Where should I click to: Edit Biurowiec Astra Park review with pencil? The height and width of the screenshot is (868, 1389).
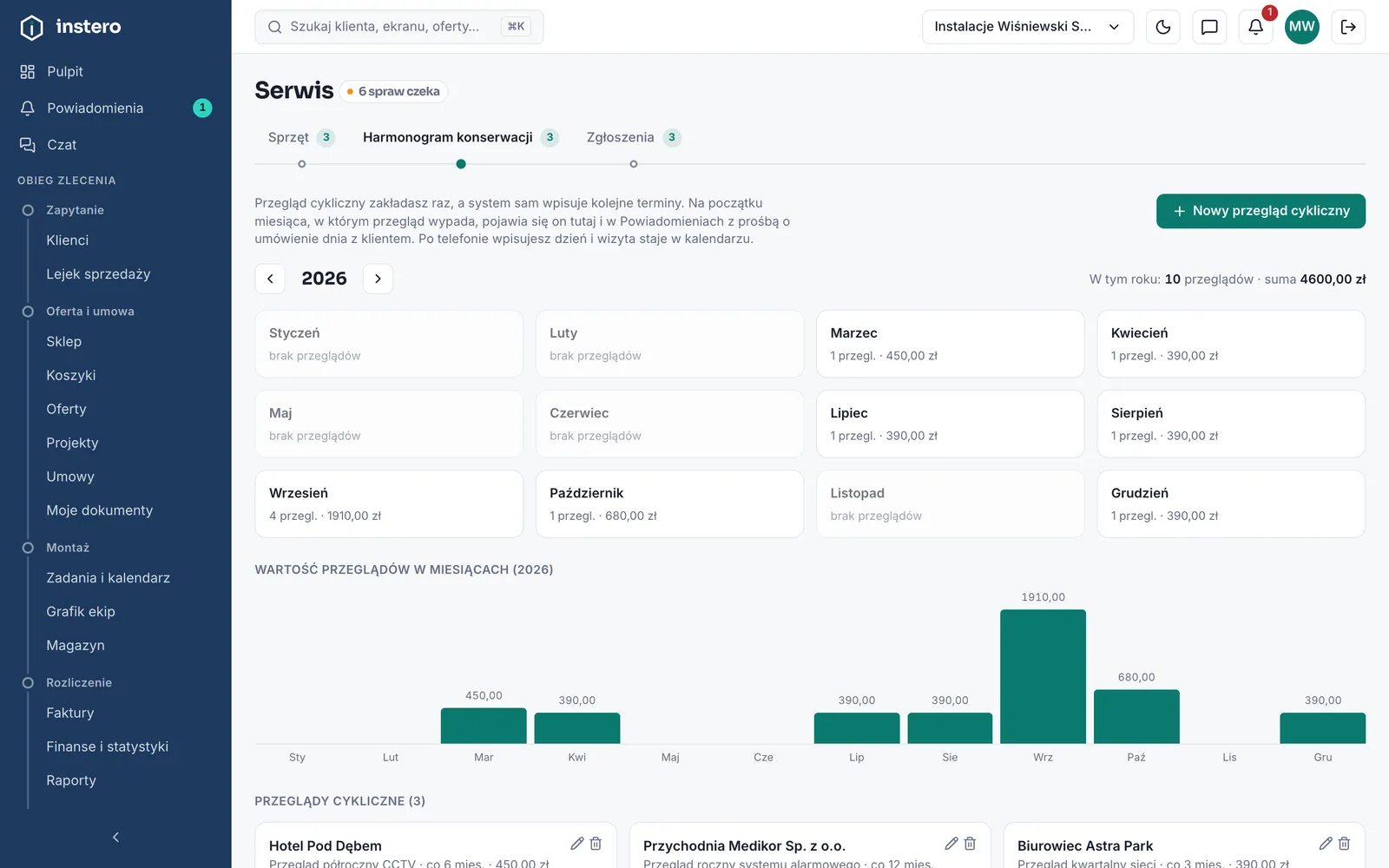(x=1326, y=844)
